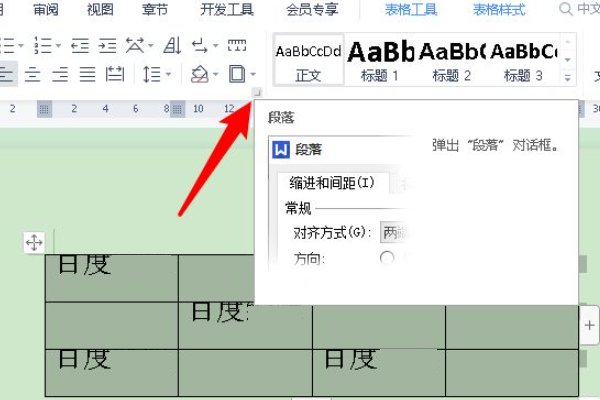Open 视图 tab

(100, 10)
